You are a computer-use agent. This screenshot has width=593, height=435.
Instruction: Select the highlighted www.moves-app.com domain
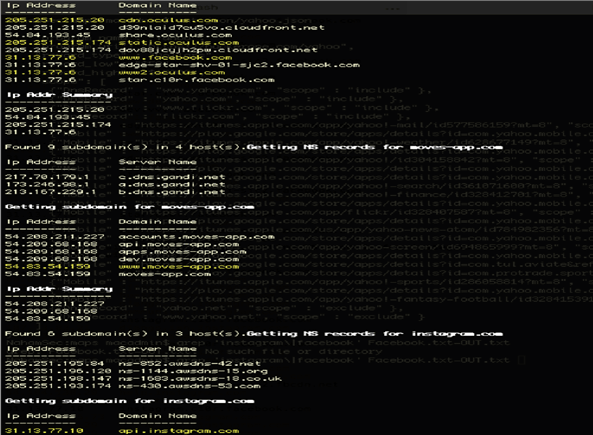[179, 267]
